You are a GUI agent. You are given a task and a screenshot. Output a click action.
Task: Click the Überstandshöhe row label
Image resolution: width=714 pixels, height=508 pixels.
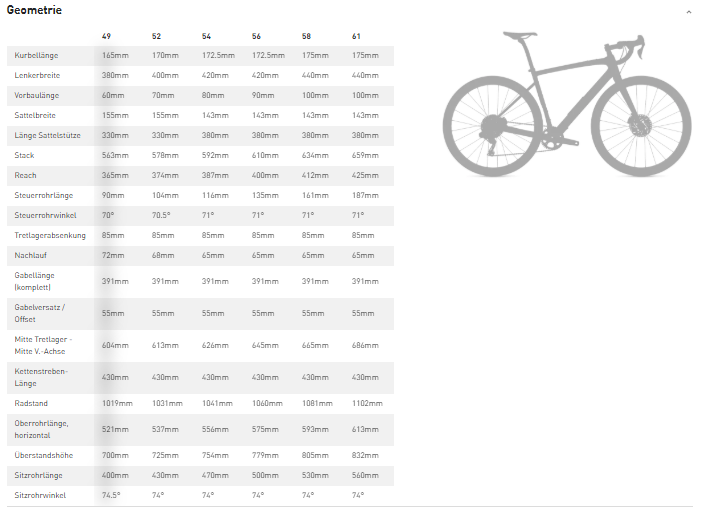click(x=43, y=455)
